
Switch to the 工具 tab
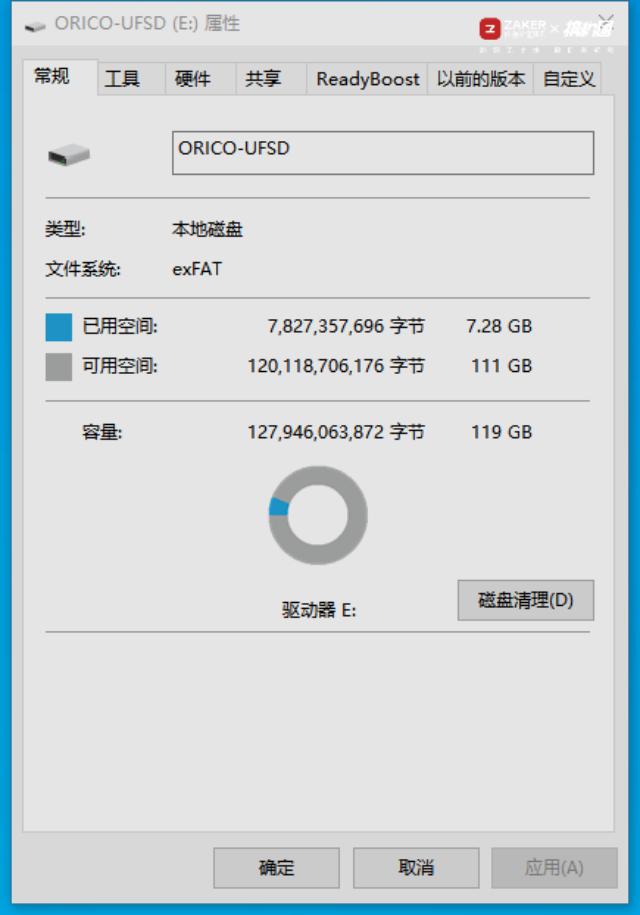click(122, 79)
